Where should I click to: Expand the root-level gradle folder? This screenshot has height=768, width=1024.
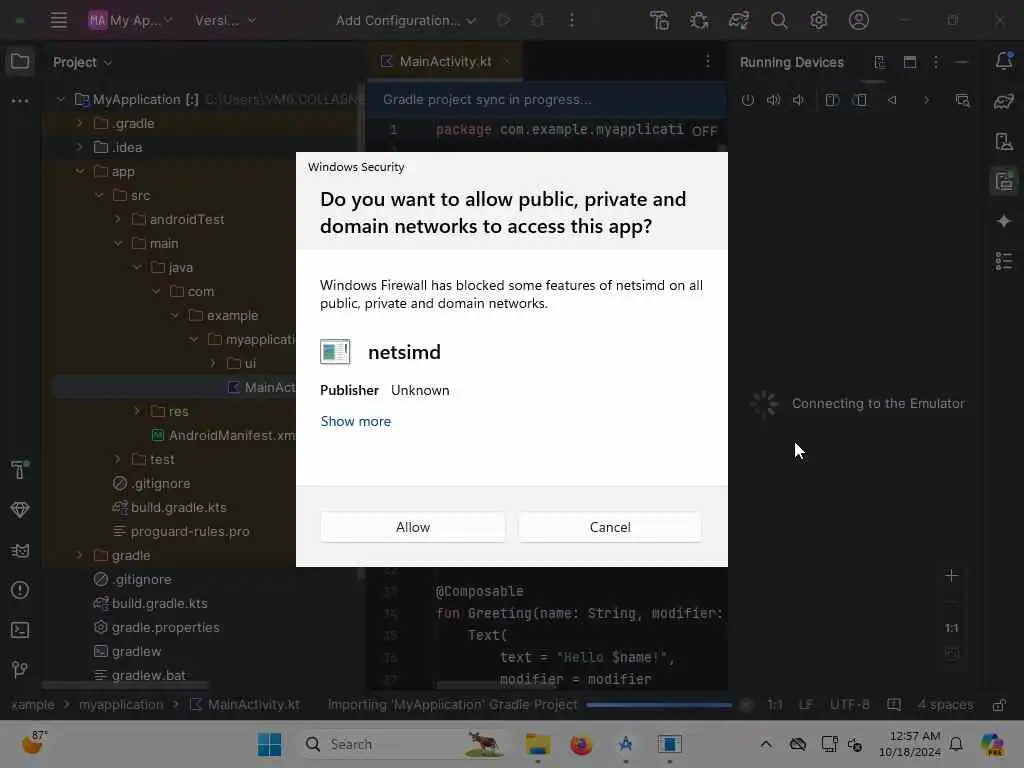[80, 556]
